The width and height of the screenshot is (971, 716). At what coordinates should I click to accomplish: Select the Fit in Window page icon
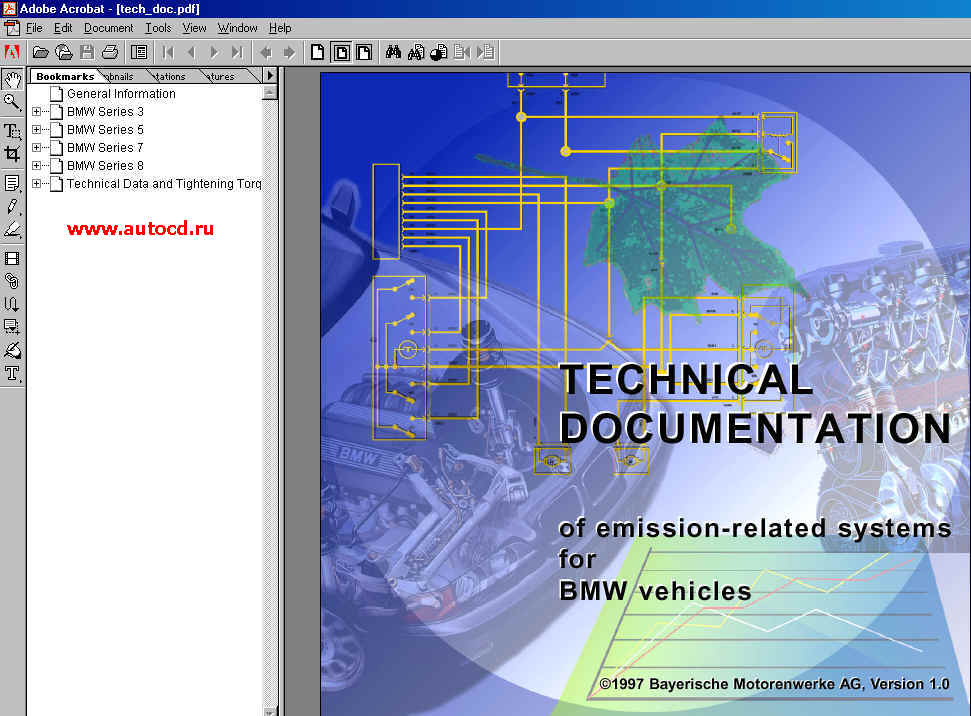(341, 52)
